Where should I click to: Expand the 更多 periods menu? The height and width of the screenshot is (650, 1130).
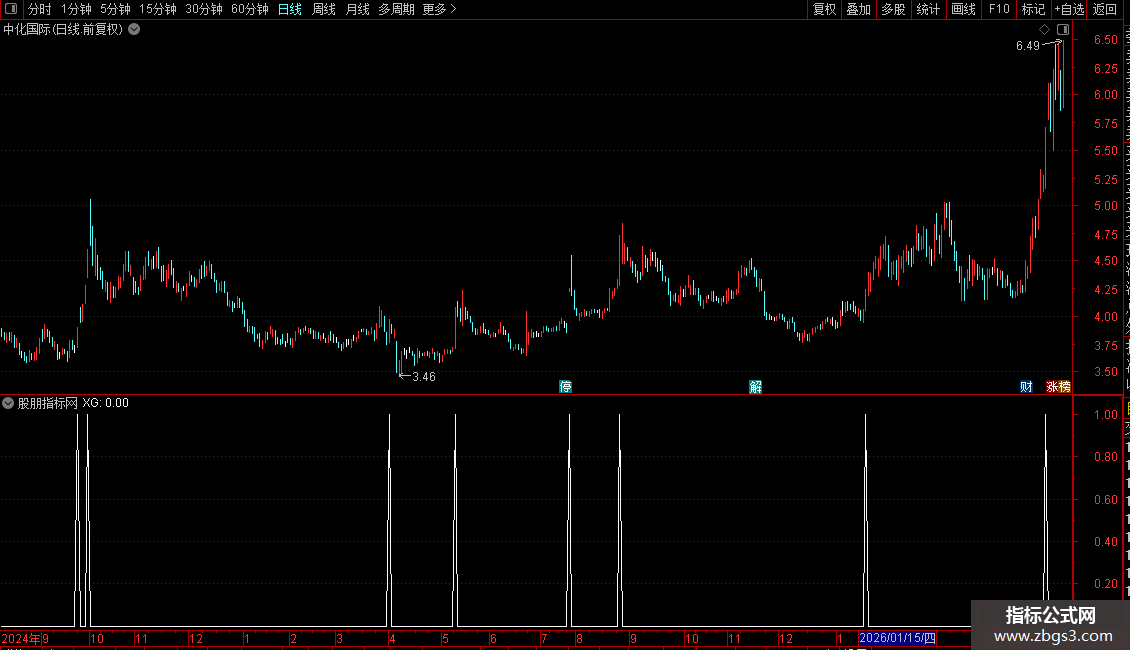439,9
